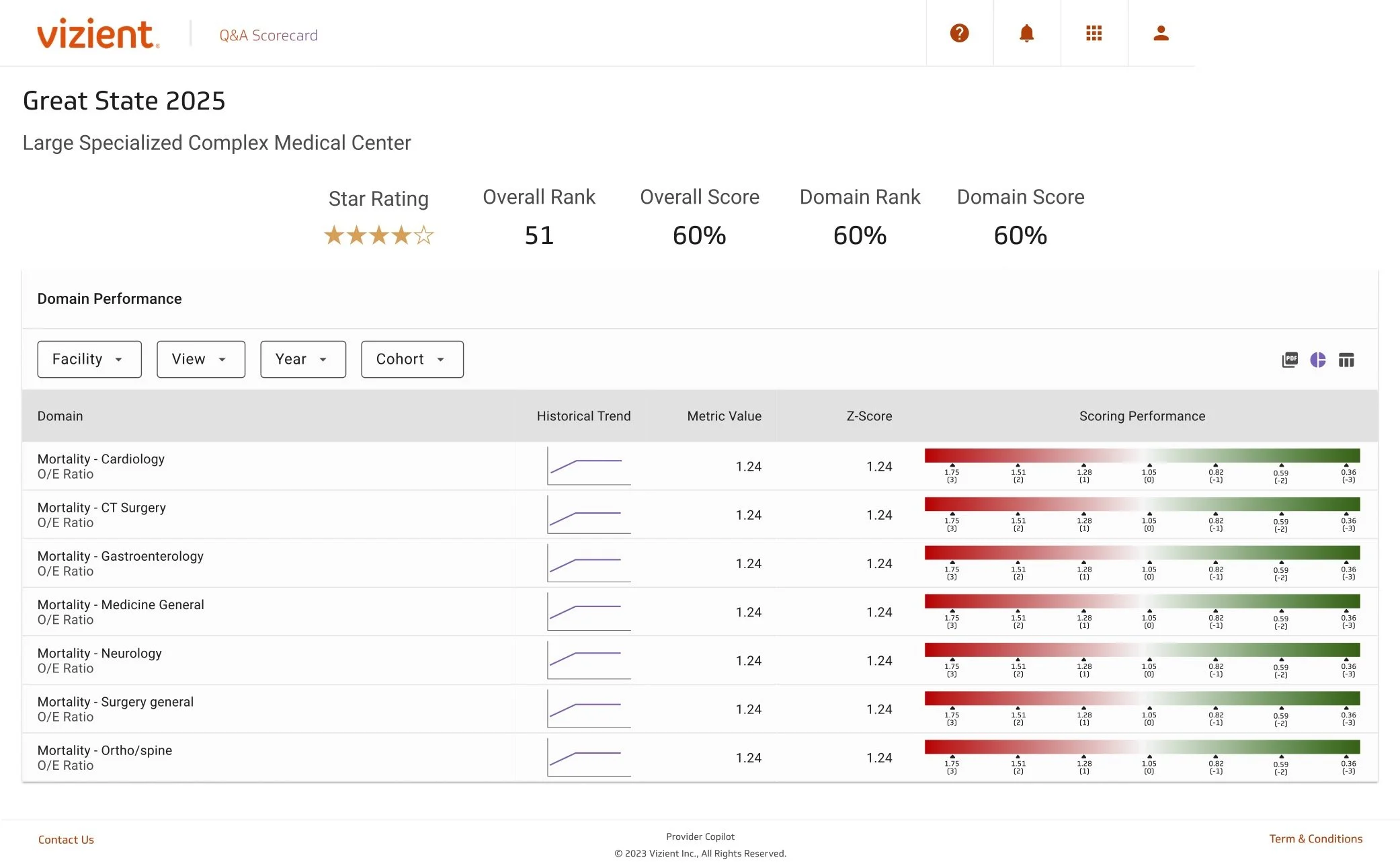Image resolution: width=1400 pixels, height=866 pixels.
Task: Open the user profile icon
Action: (1161, 32)
